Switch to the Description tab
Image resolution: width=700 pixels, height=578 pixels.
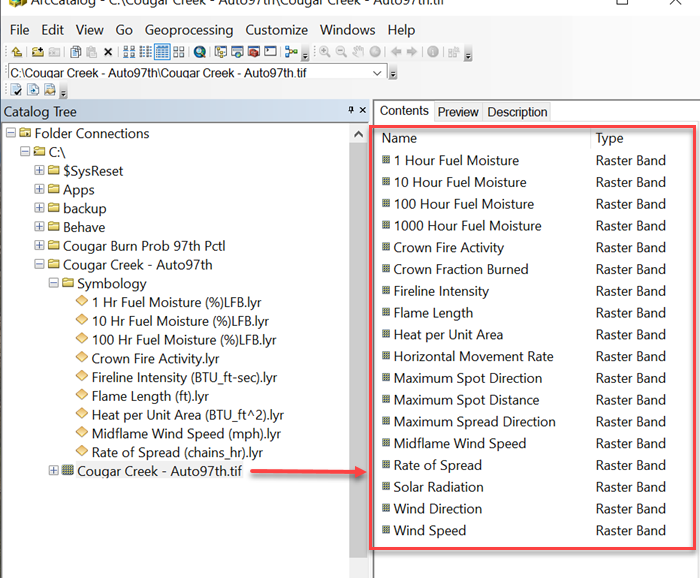[x=517, y=112]
